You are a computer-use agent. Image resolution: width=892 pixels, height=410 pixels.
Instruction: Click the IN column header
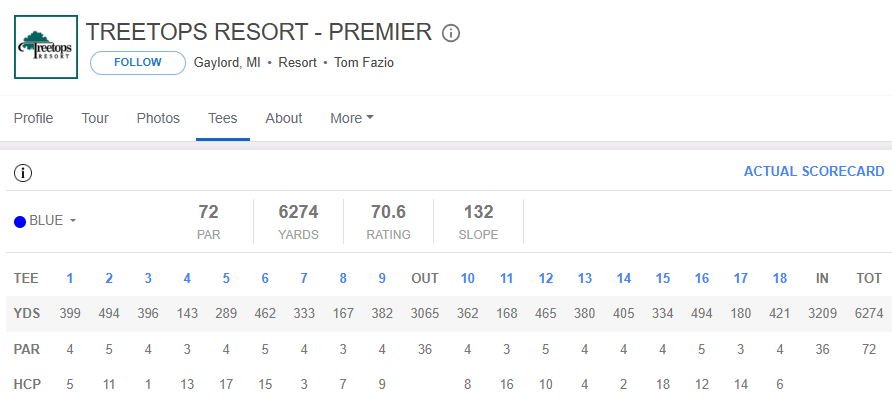point(822,278)
